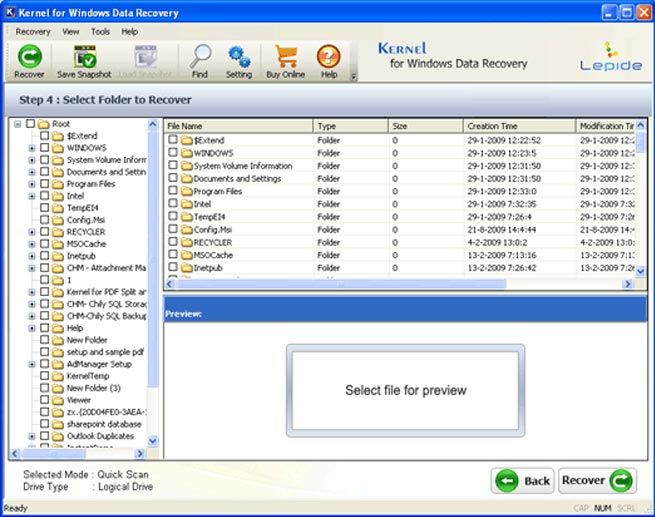Click file list scroll down arrow
Viewport: 655px width, 517px height.
tap(640, 271)
